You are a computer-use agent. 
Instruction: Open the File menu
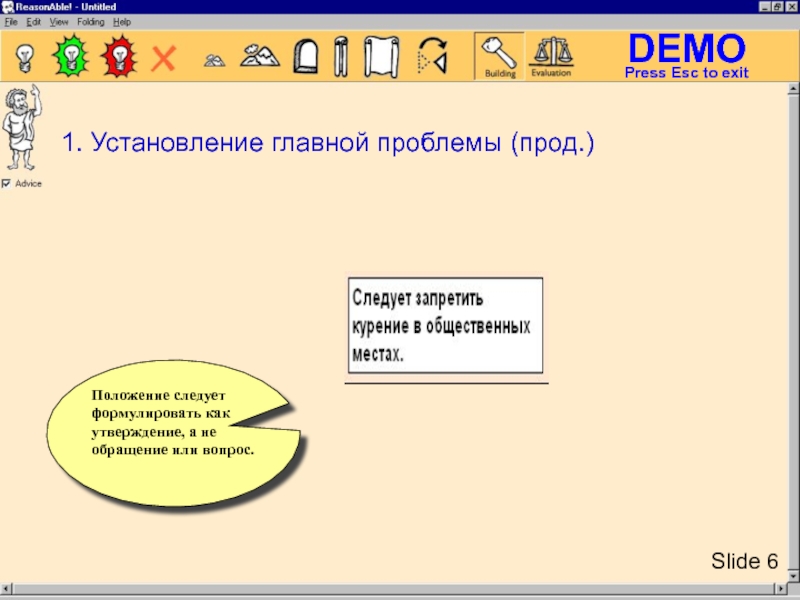tap(11, 22)
